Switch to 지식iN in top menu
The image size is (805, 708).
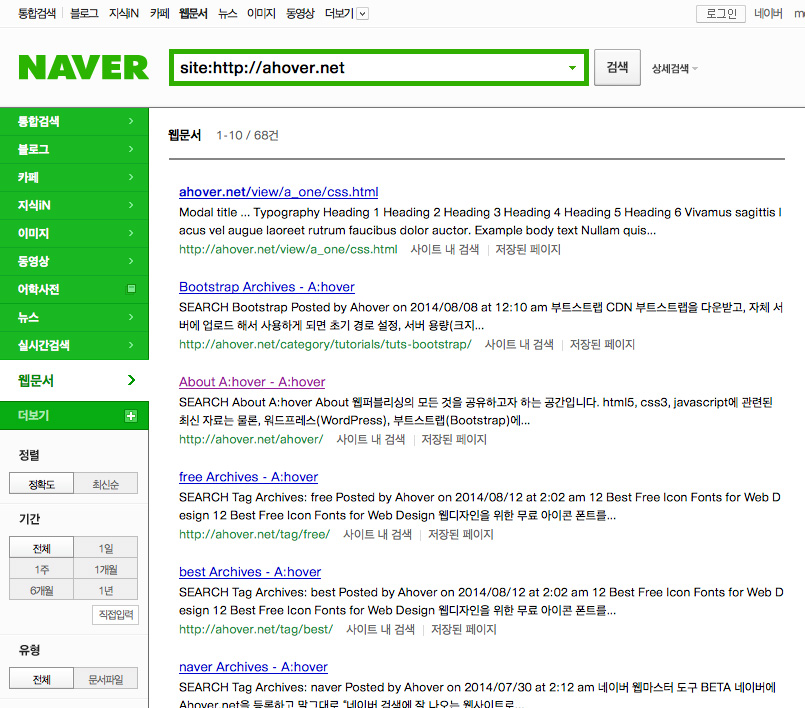[124, 13]
